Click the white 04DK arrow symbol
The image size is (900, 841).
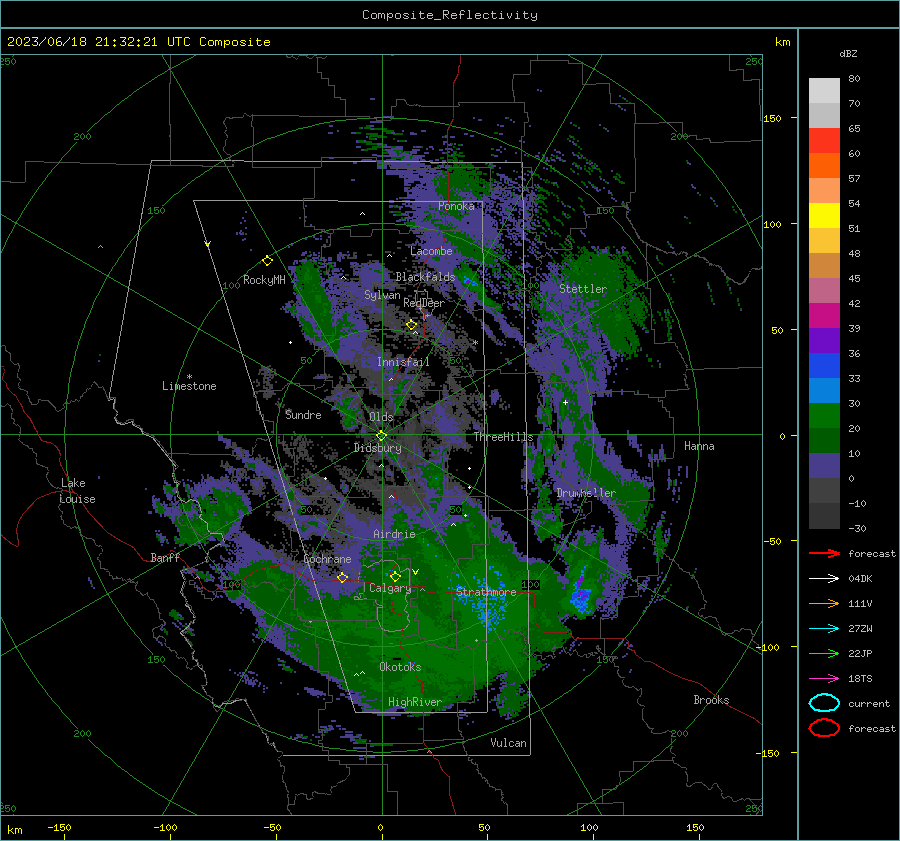tap(824, 579)
